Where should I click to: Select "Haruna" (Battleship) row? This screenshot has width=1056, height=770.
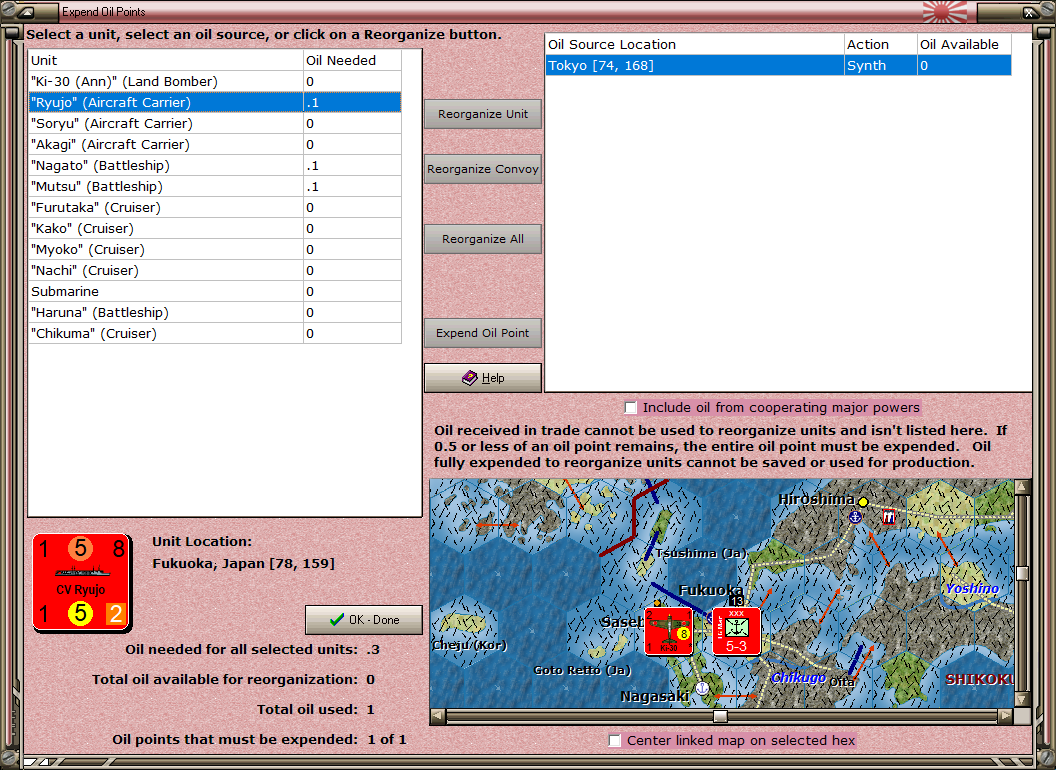215,313
